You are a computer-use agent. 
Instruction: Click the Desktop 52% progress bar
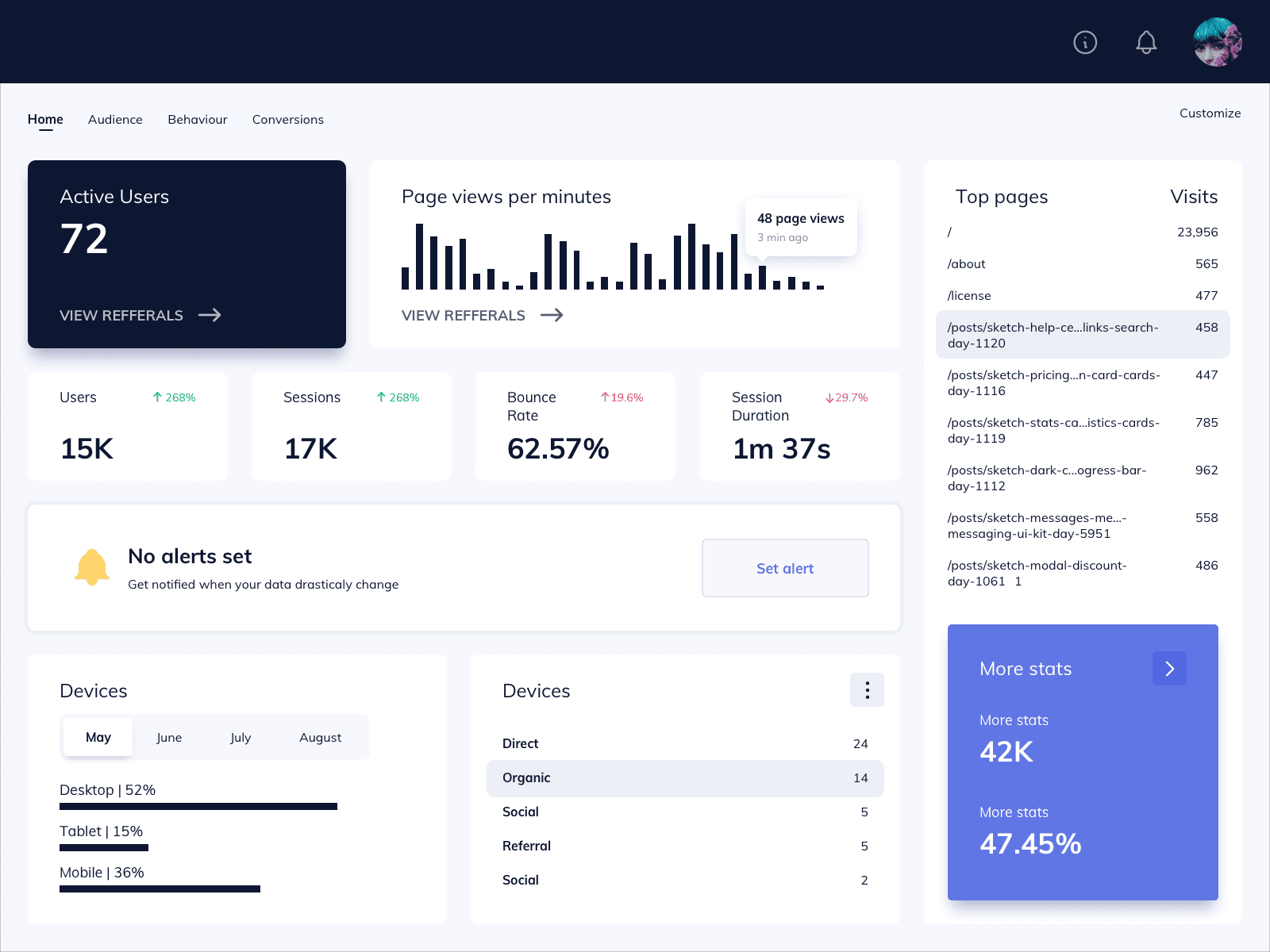(198, 806)
